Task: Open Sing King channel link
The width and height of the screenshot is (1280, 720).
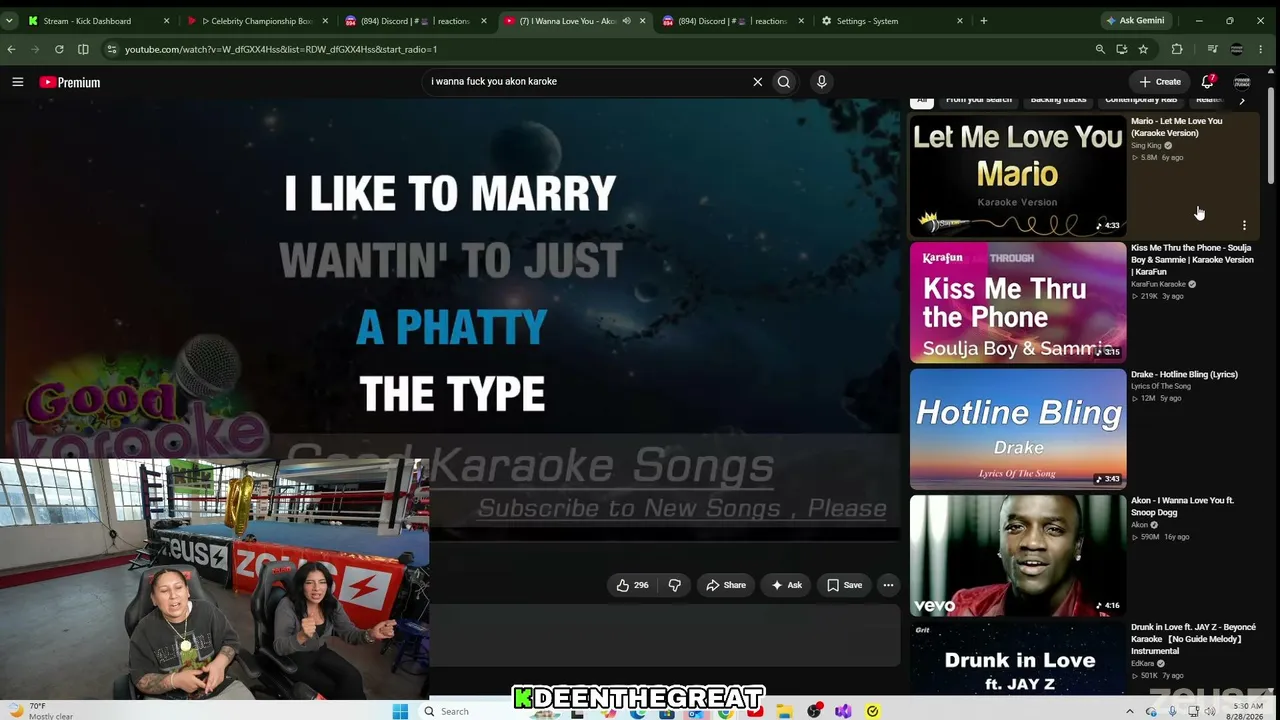Action: point(1146,146)
